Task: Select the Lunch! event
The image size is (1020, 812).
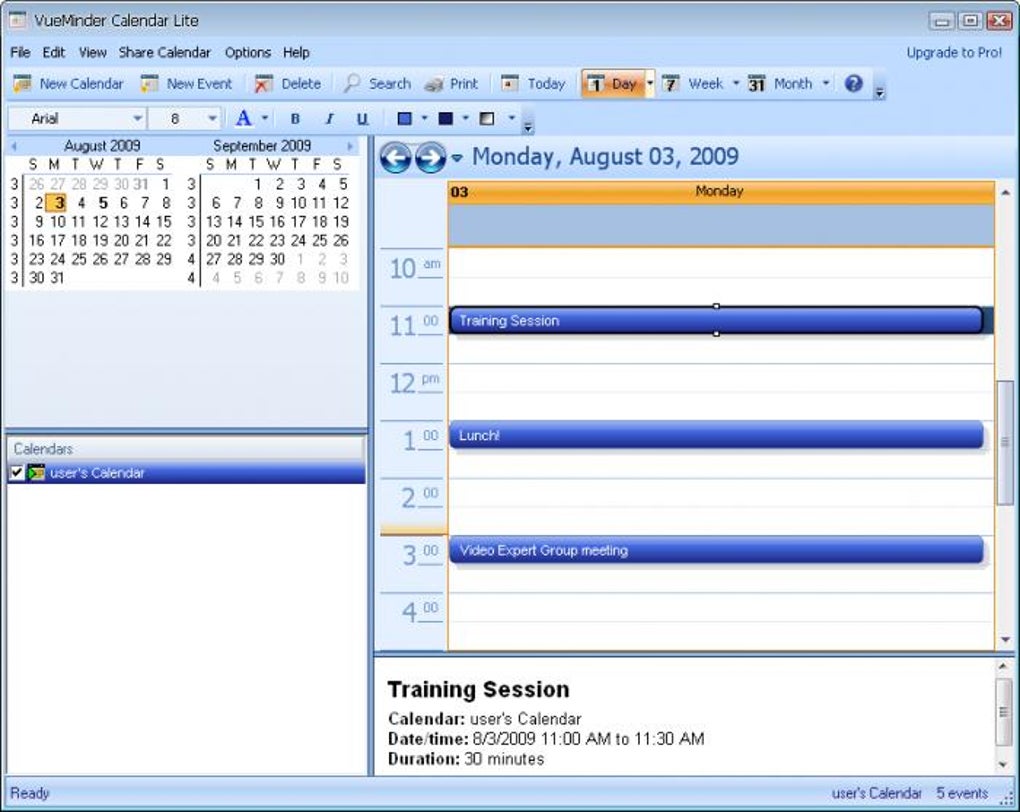Action: [716, 435]
